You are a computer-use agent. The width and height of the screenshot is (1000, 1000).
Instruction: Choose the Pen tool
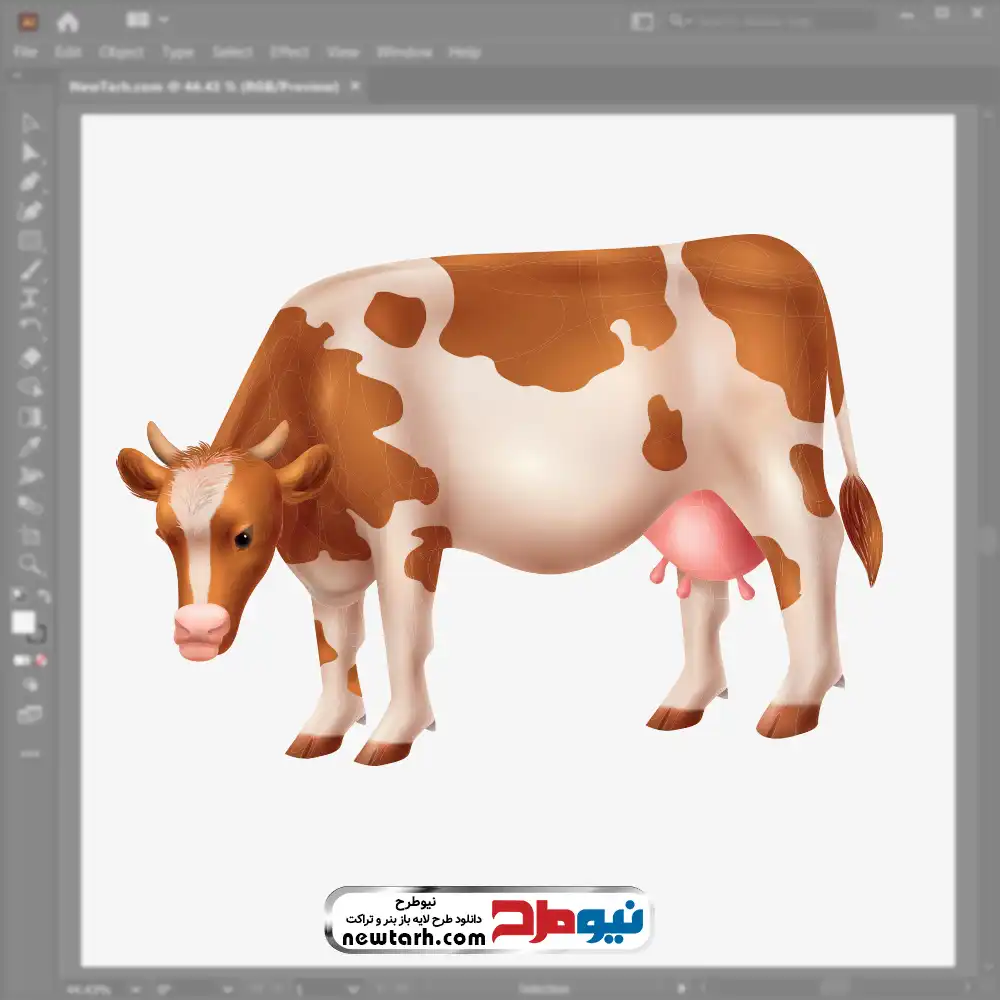point(30,182)
